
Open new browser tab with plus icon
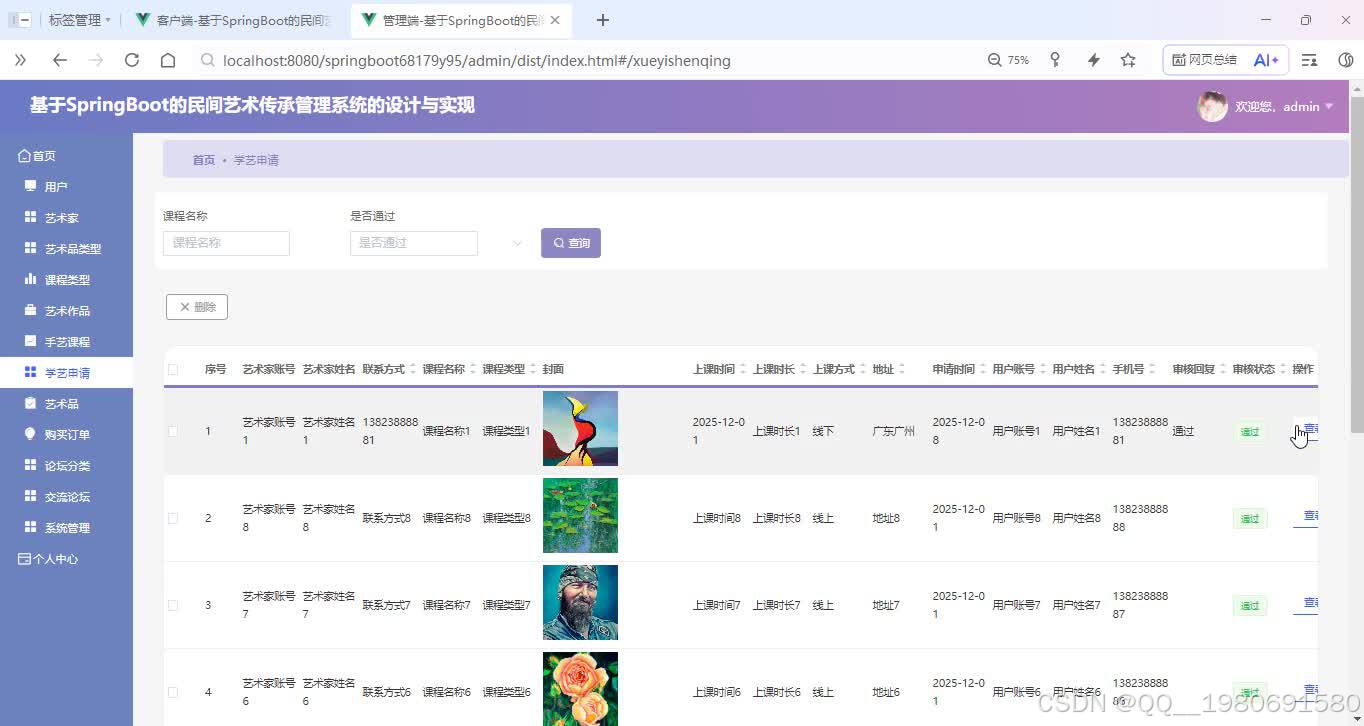pos(602,20)
